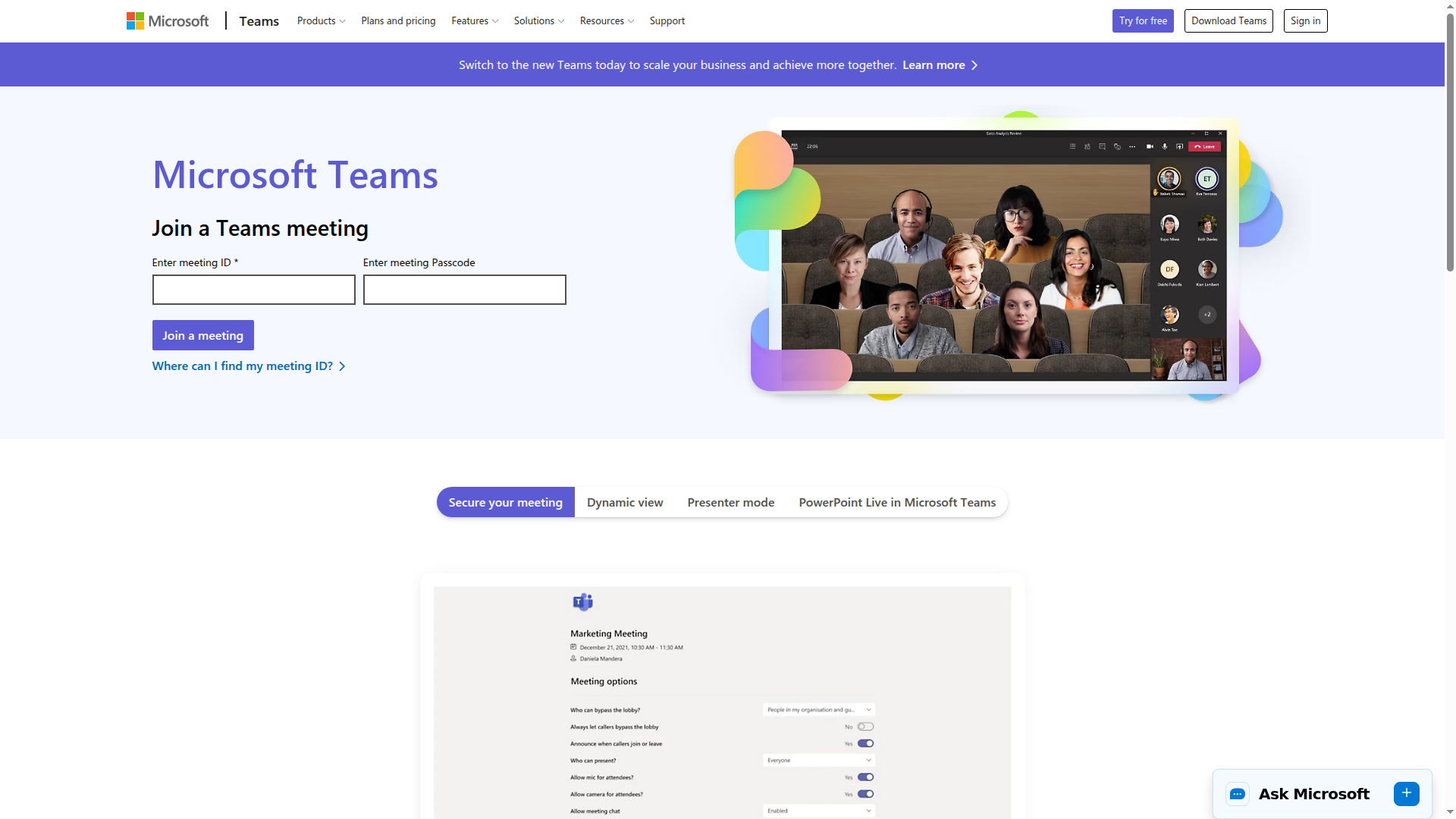Click the three-dots more icon in hero toolbar
Screen dimensions: 1456x819
click(1132, 146)
